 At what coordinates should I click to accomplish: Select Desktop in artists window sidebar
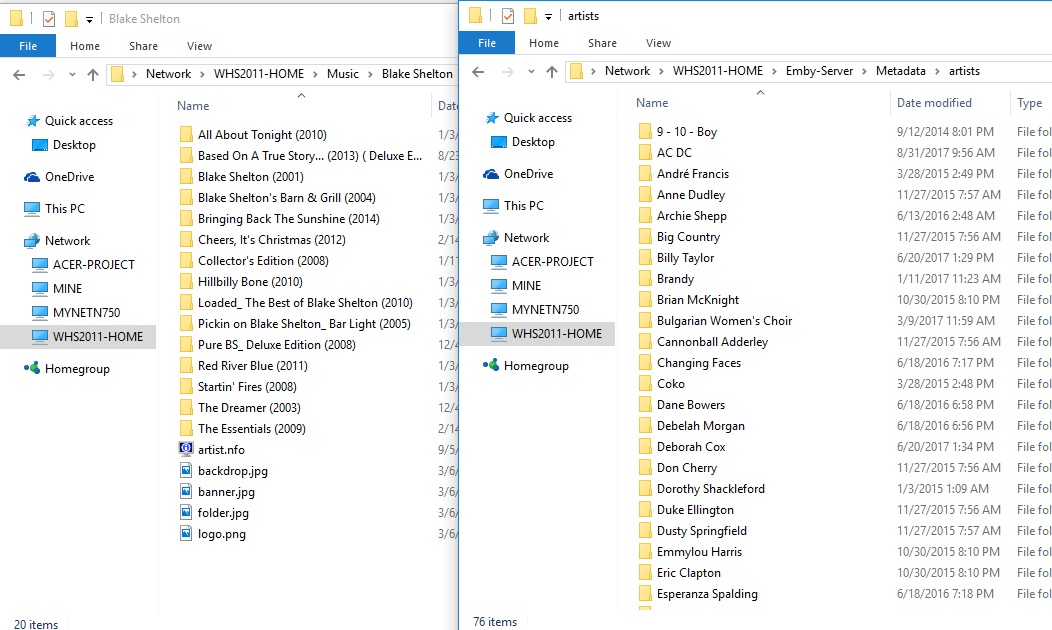(x=533, y=142)
